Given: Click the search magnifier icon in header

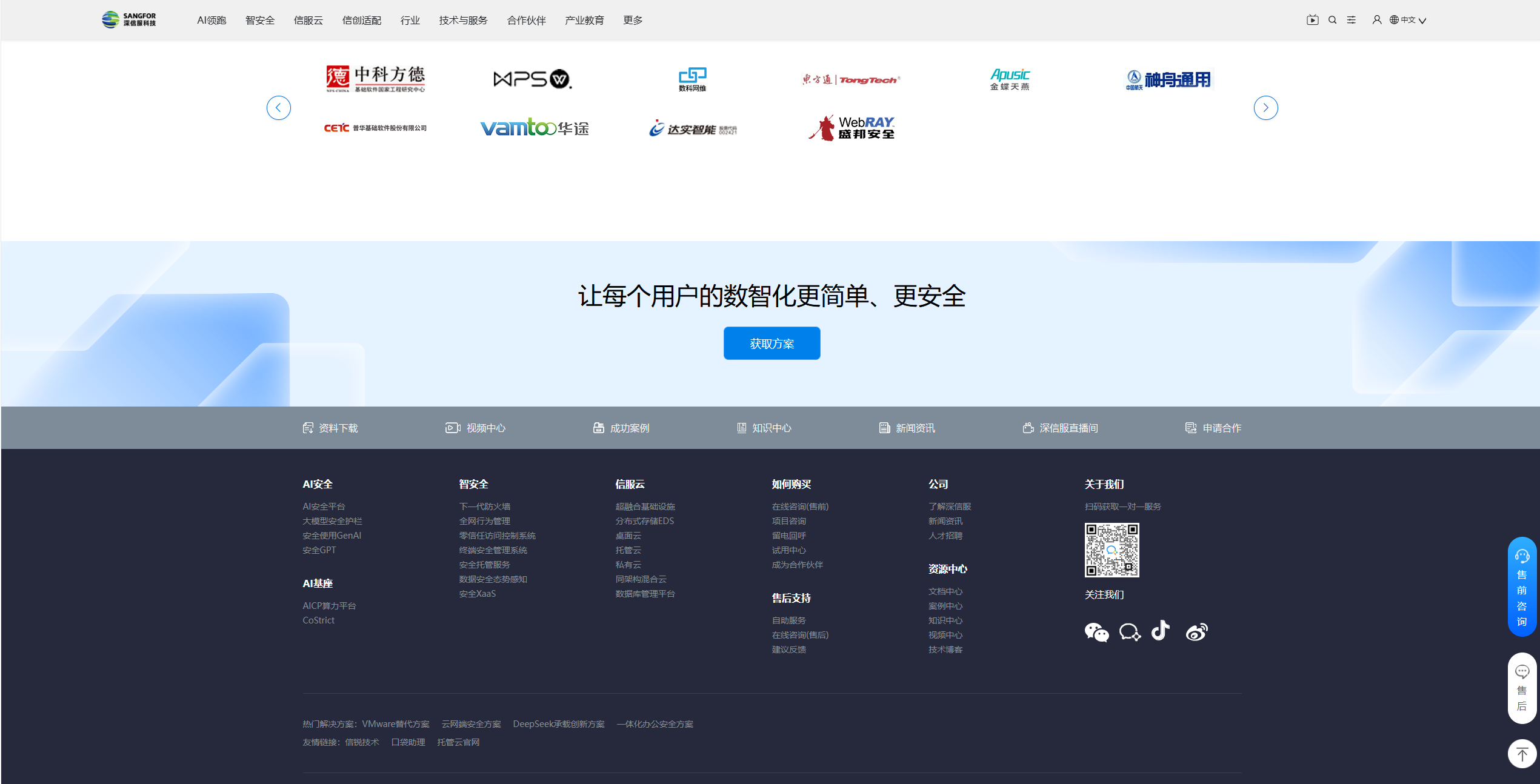Looking at the screenshot, I should tap(1332, 20).
